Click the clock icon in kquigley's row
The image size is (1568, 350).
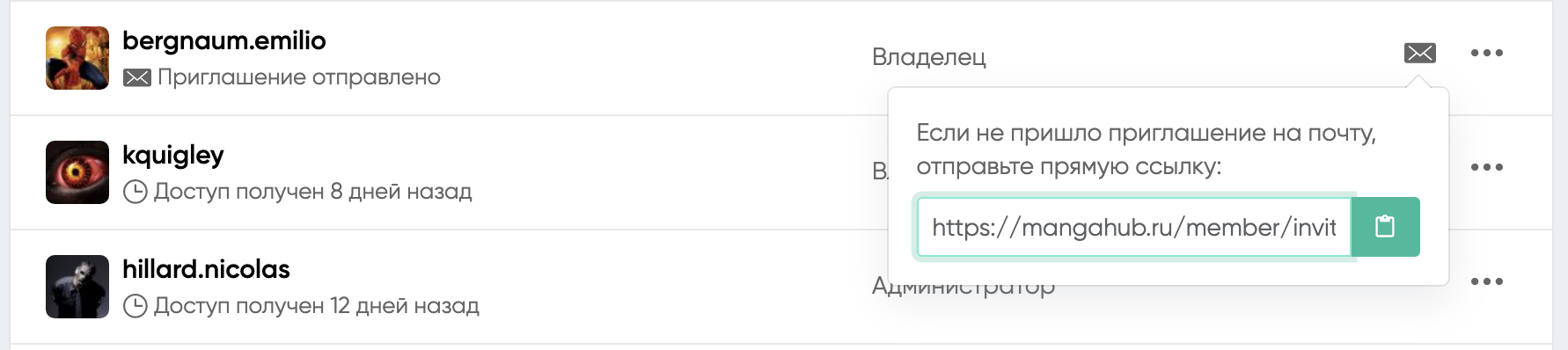pyautogui.click(x=135, y=192)
